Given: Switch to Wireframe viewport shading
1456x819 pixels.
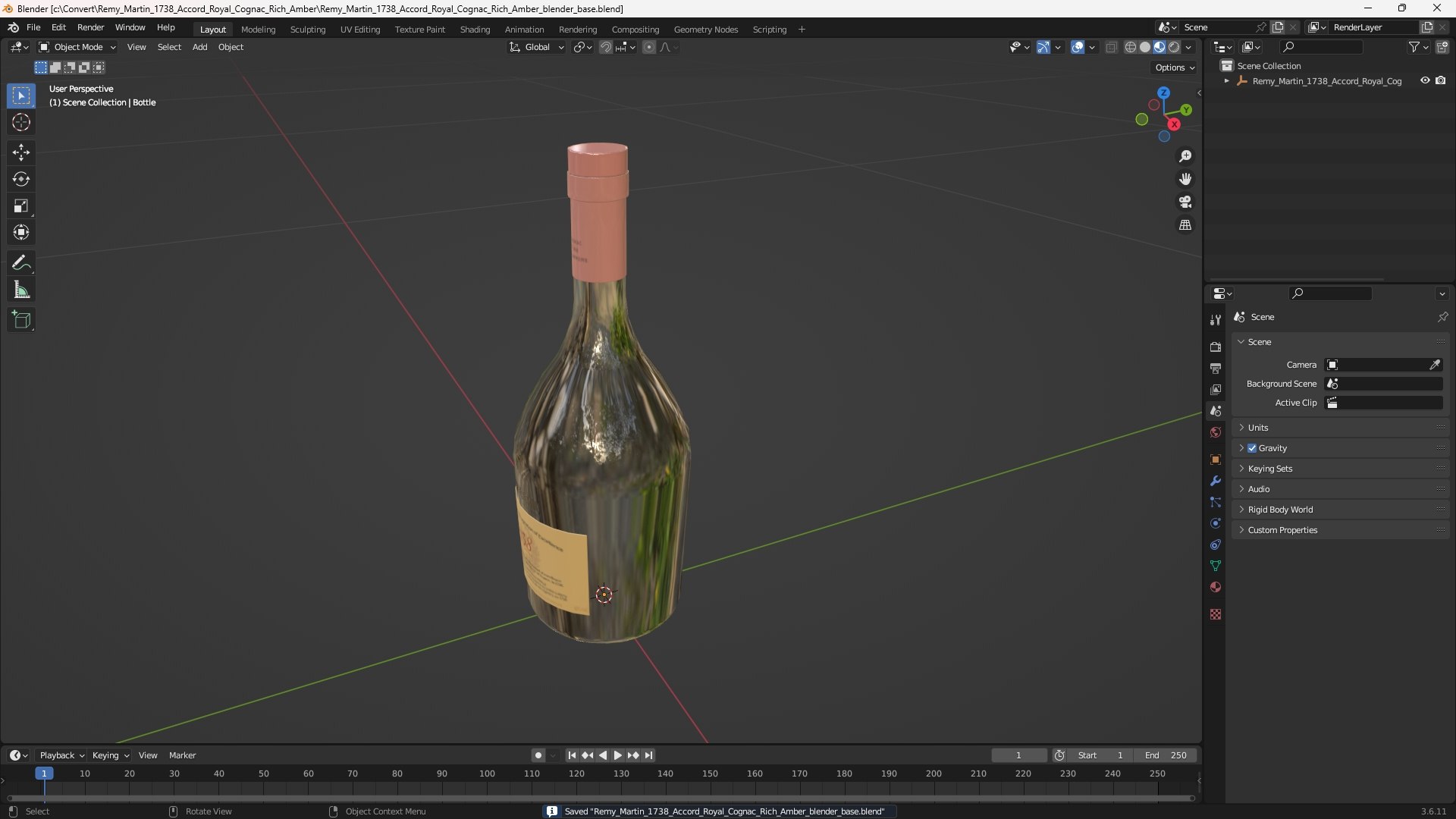Looking at the screenshot, I should click(1131, 47).
